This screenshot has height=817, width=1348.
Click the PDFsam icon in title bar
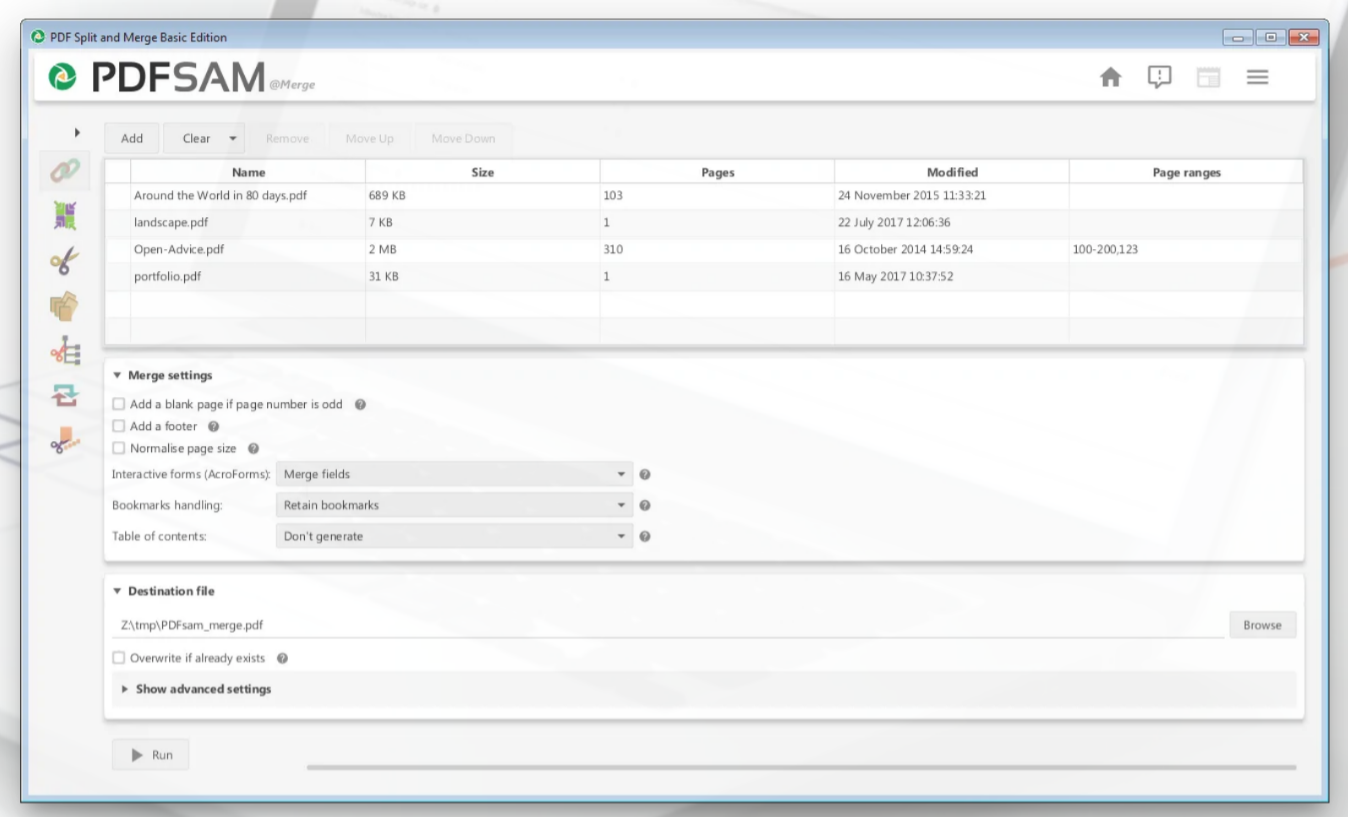pyautogui.click(x=39, y=38)
